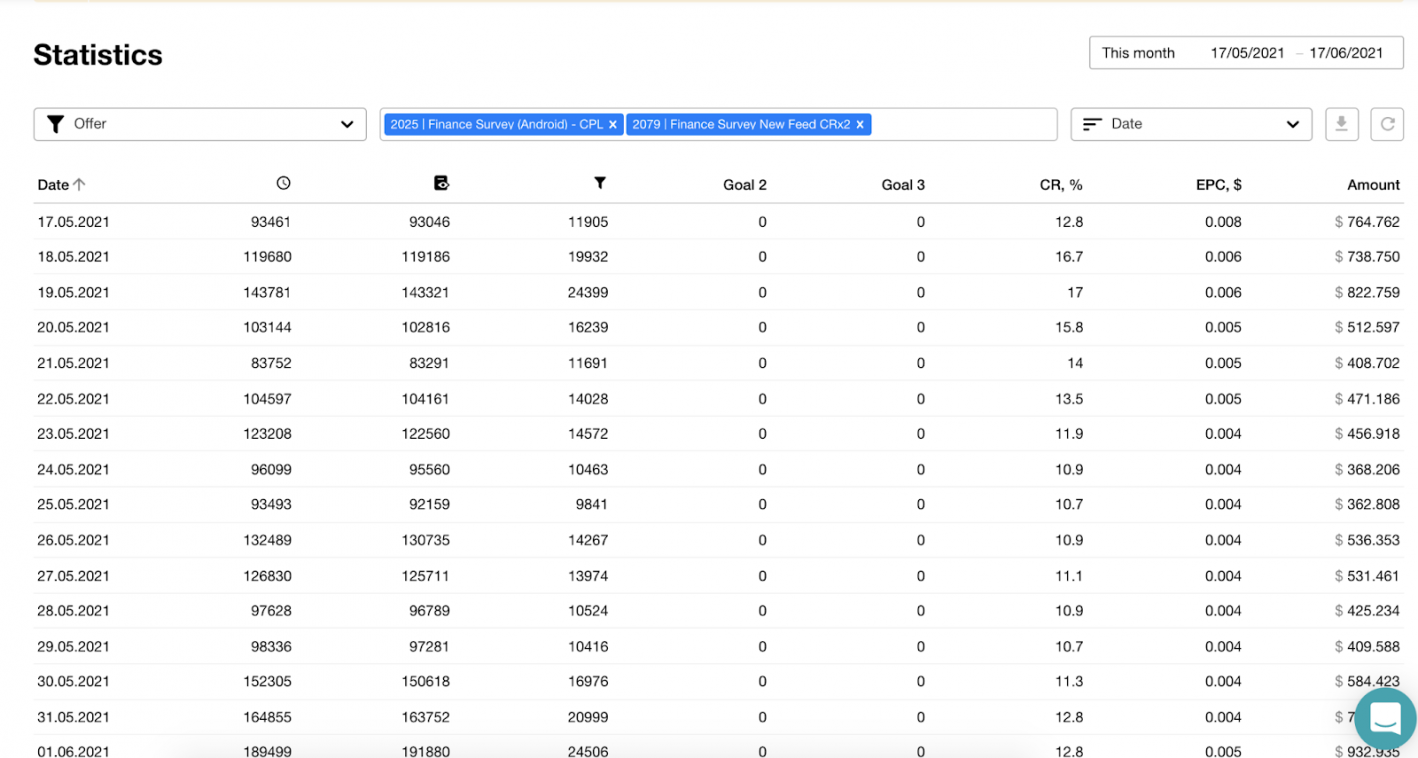Click the hosts column header icon

pos(441,183)
